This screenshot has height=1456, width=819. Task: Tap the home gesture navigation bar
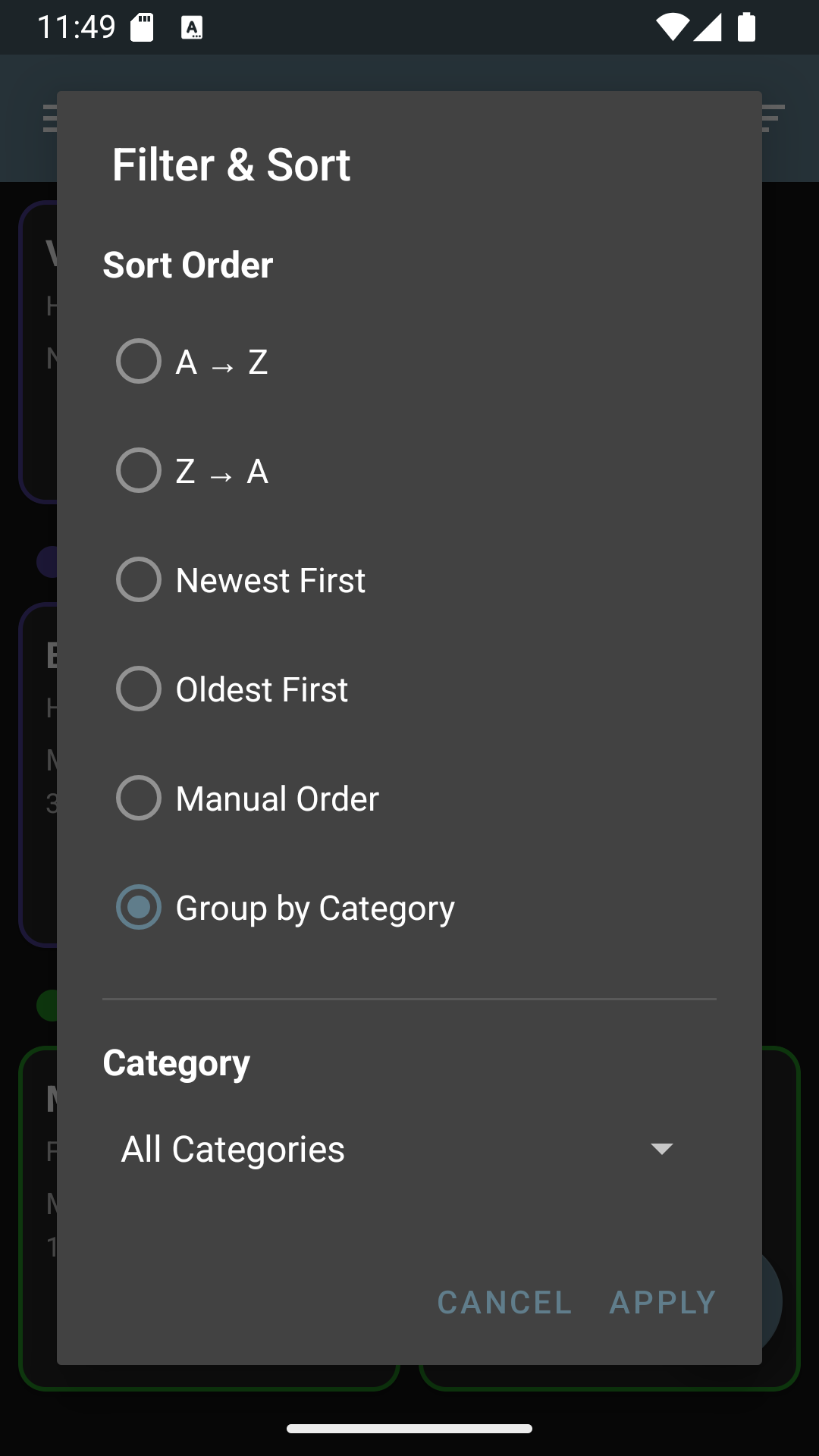pyautogui.click(x=409, y=1427)
